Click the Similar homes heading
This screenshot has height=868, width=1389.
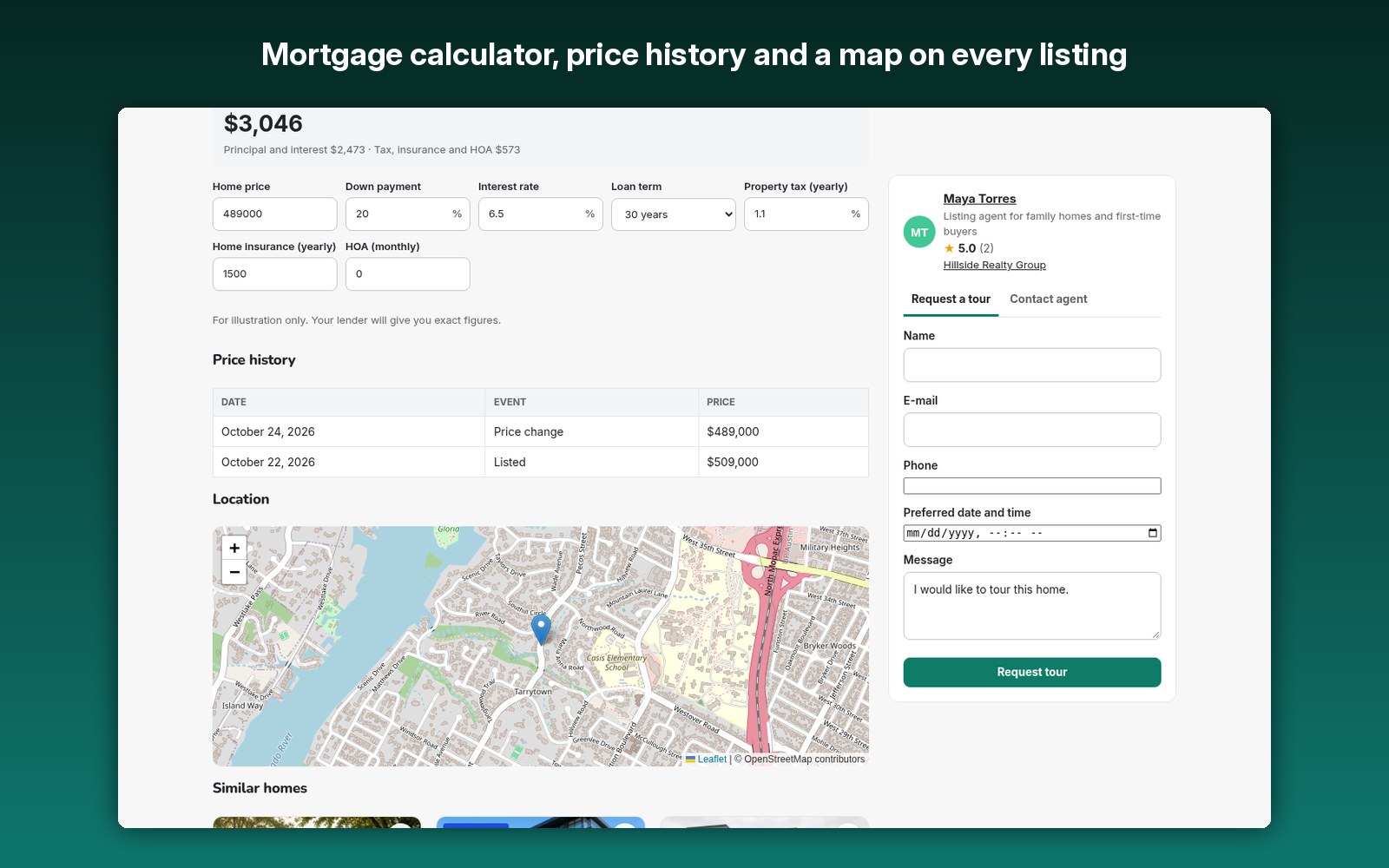[x=260, y=788]
